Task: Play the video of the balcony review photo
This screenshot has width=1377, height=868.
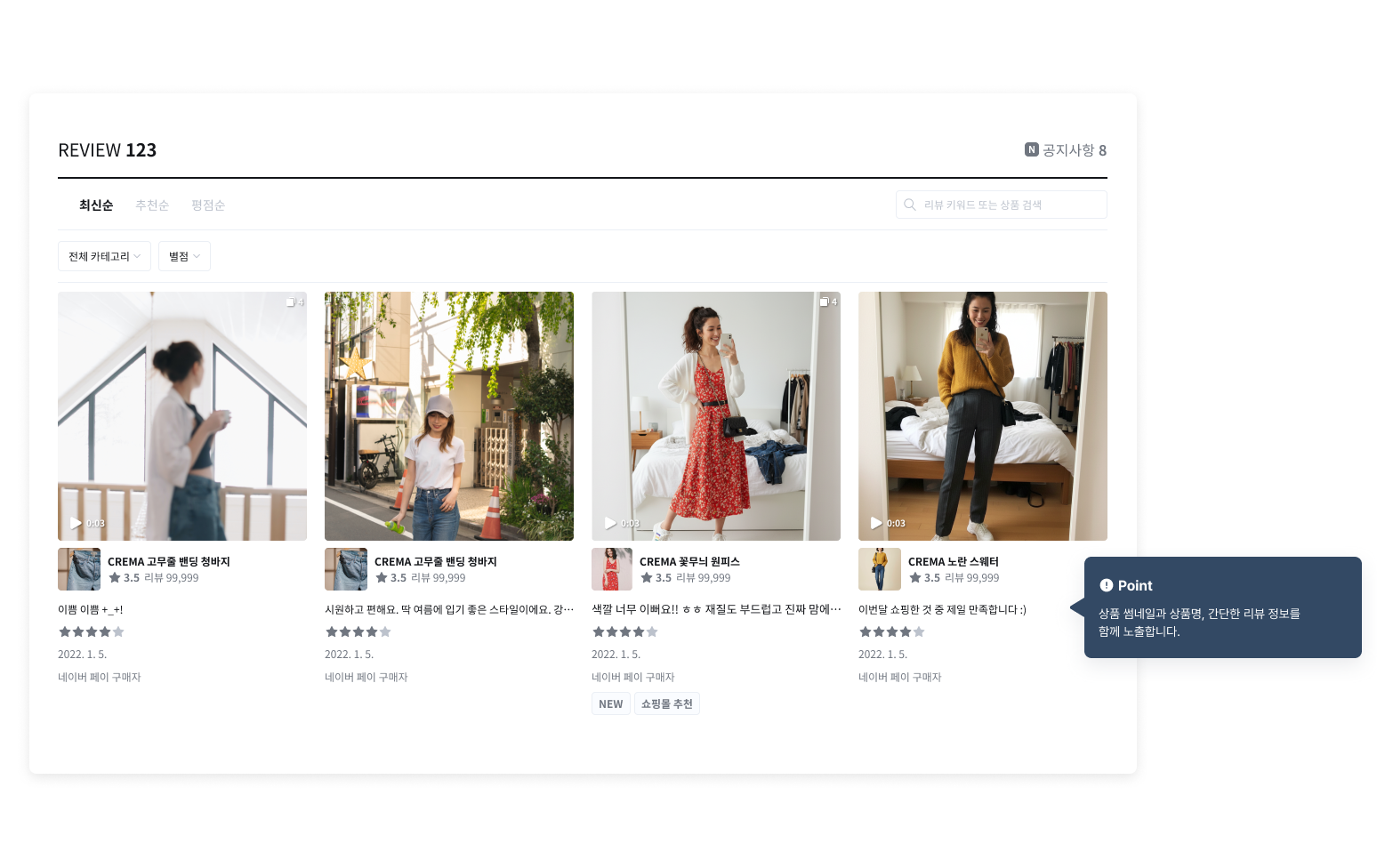Action: [x=76, y=523]
